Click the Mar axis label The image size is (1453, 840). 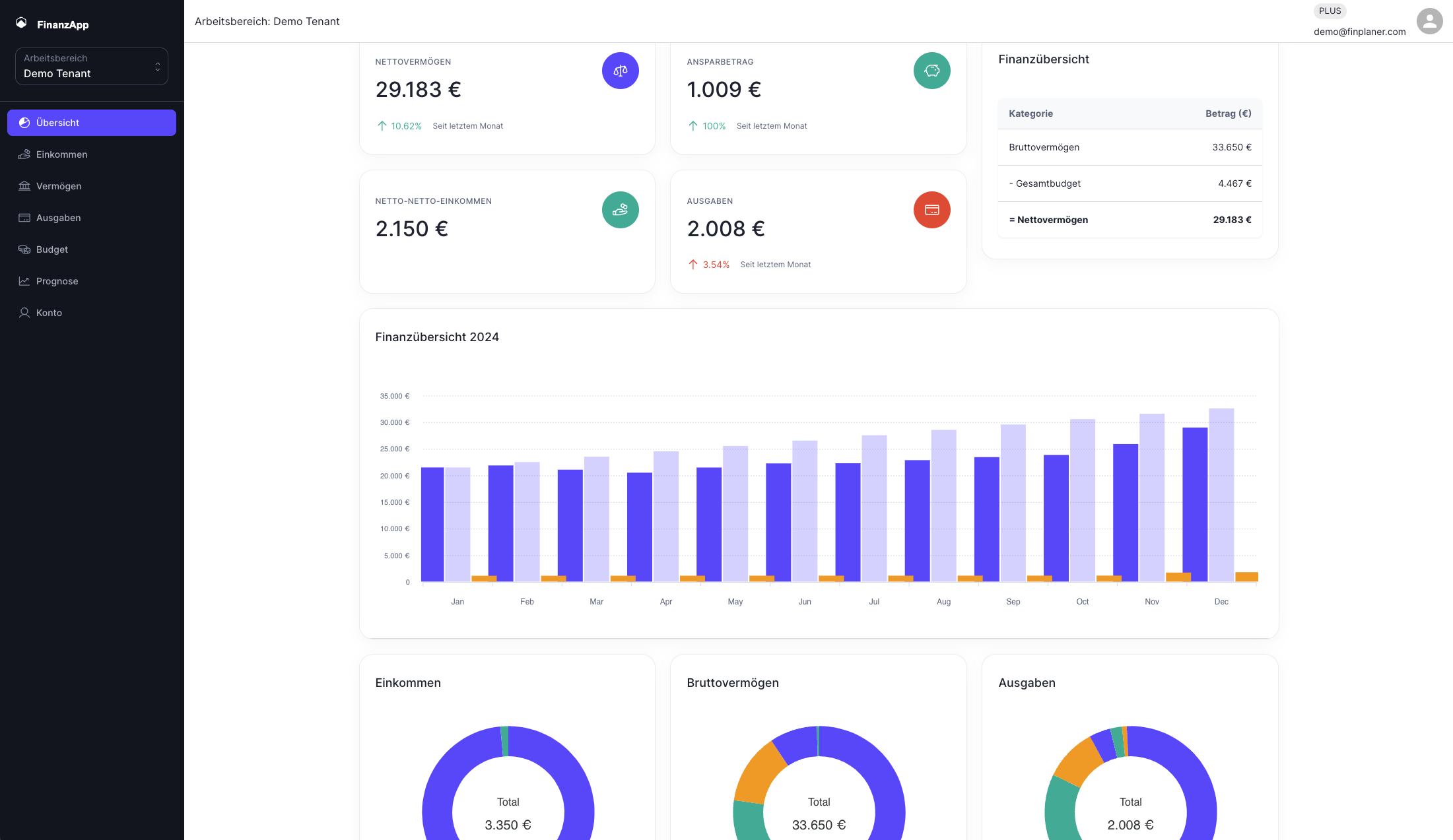[x=596, y=602]
